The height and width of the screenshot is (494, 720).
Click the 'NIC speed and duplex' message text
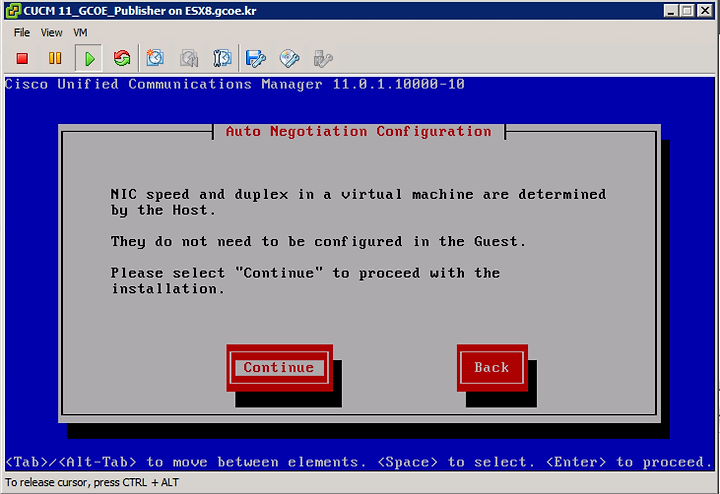(358, 202)
